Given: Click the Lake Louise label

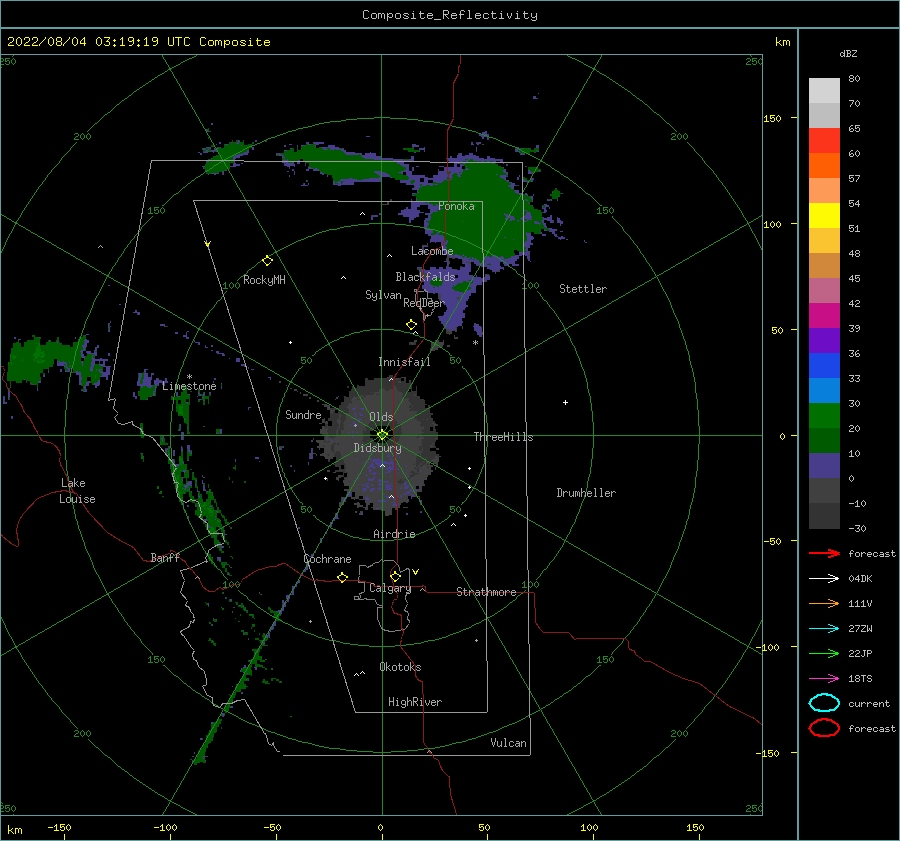Looking at the screenshot, I should (x=77, y=491).
